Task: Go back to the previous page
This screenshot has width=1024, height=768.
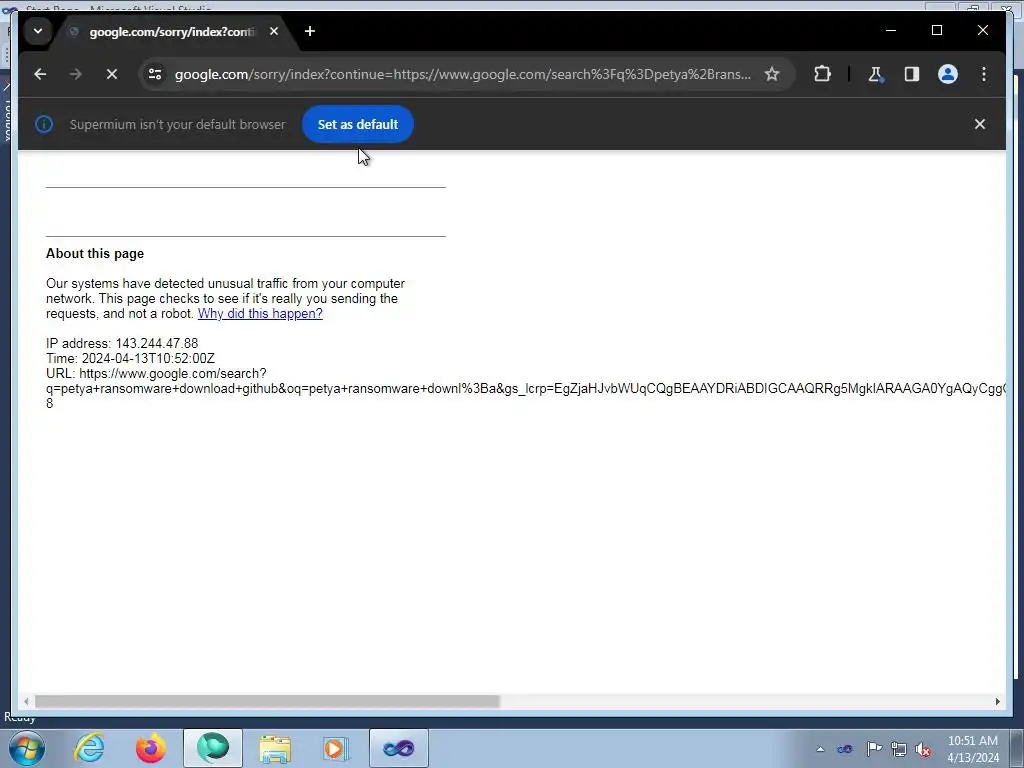Action: click(x=40, y=74)
